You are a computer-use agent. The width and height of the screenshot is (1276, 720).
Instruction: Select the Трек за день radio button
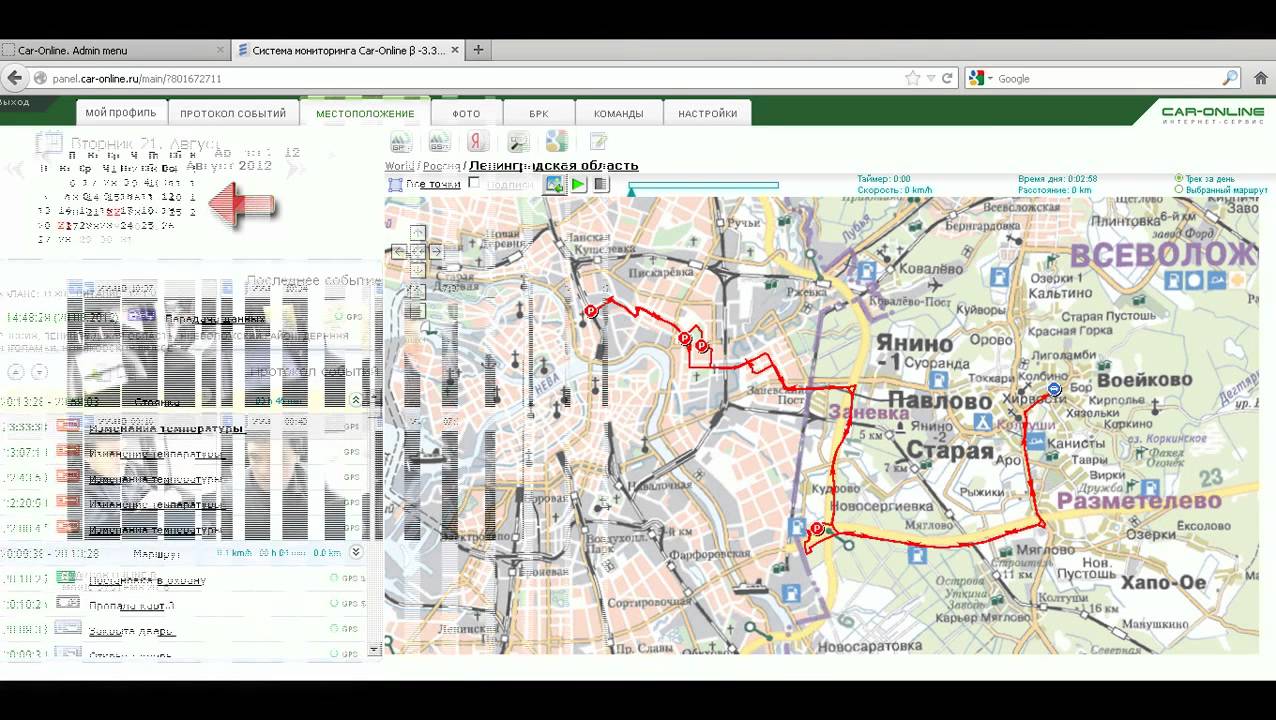(1179, 178)
